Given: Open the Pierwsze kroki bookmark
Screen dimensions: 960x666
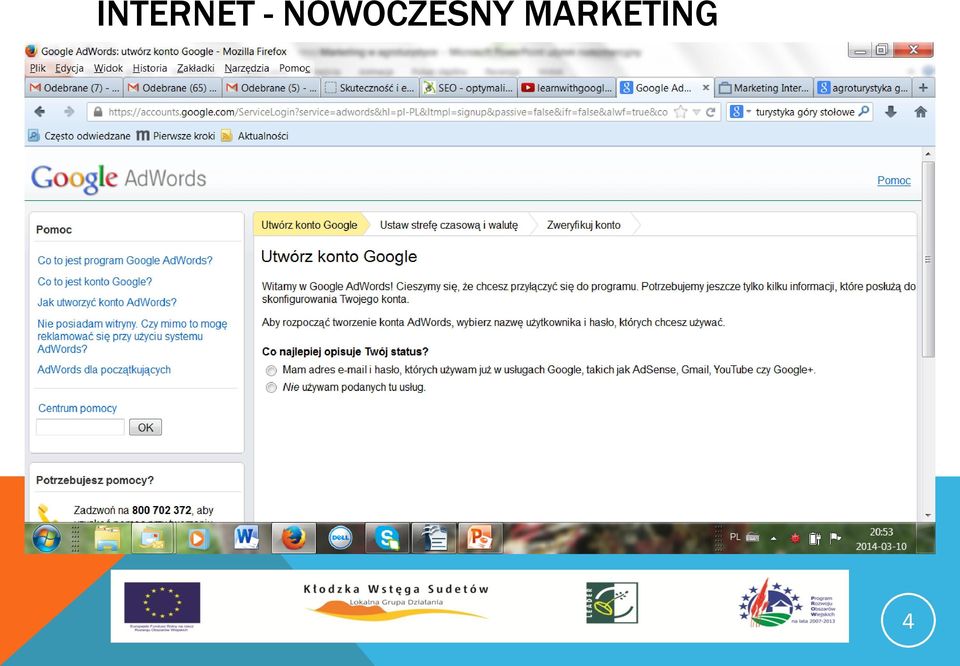Looking at the screenshot, I should click(x=176, y=135).
